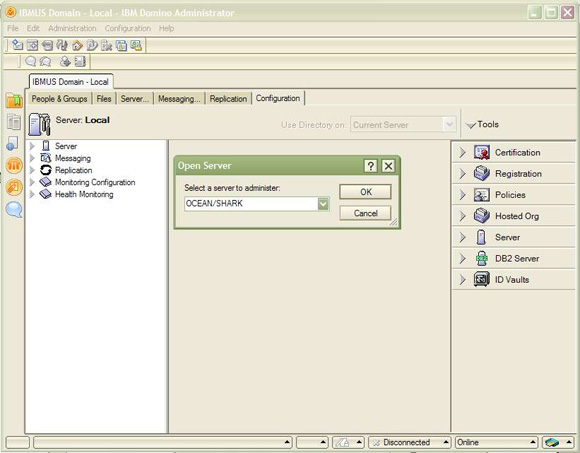
Task: Click the blue globe page sidebar icon
Action: (x=13, y=143)
